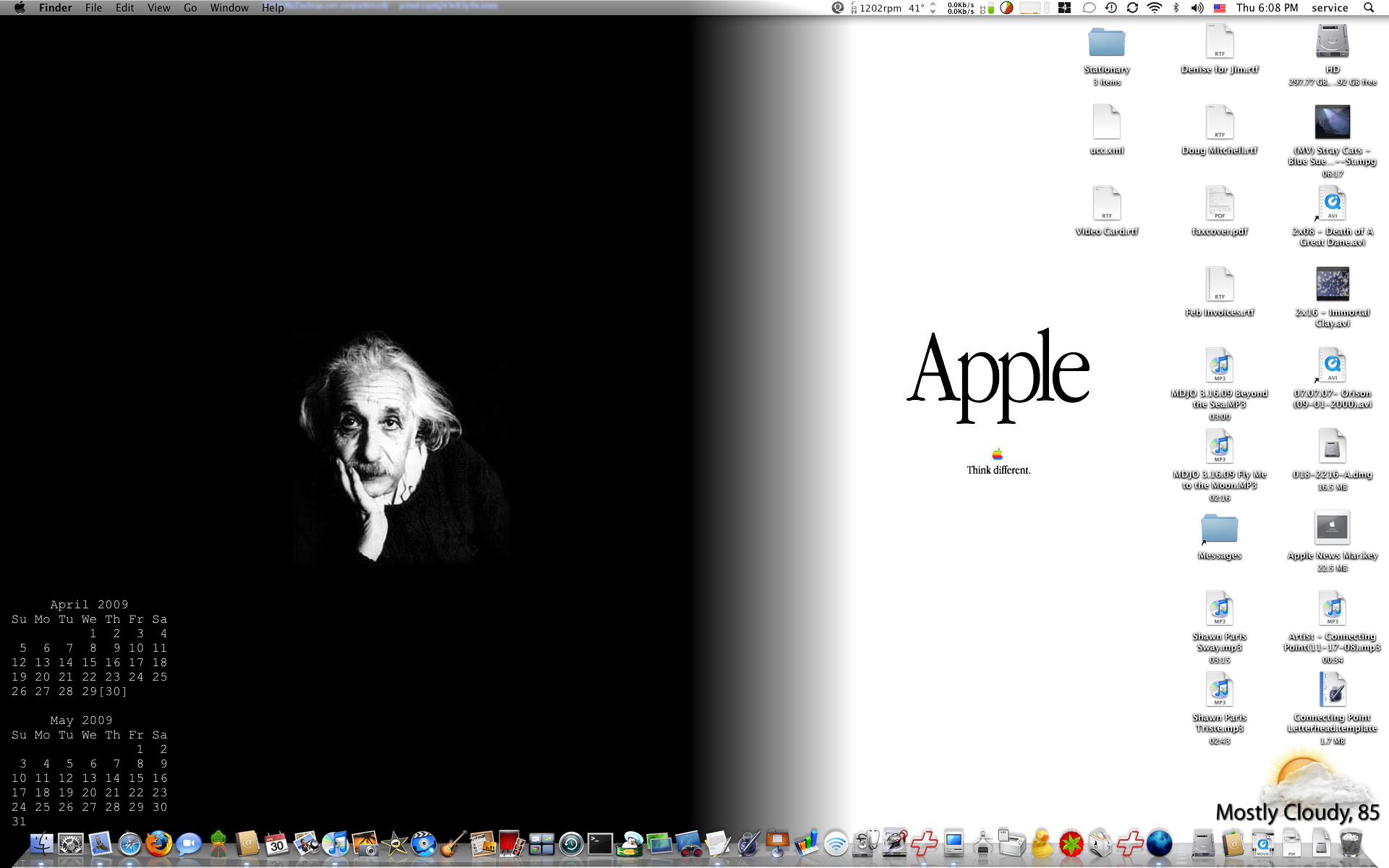The image size is (1389, 868).
Task: Launch Mail from the Dock
Action: (100, 843)
